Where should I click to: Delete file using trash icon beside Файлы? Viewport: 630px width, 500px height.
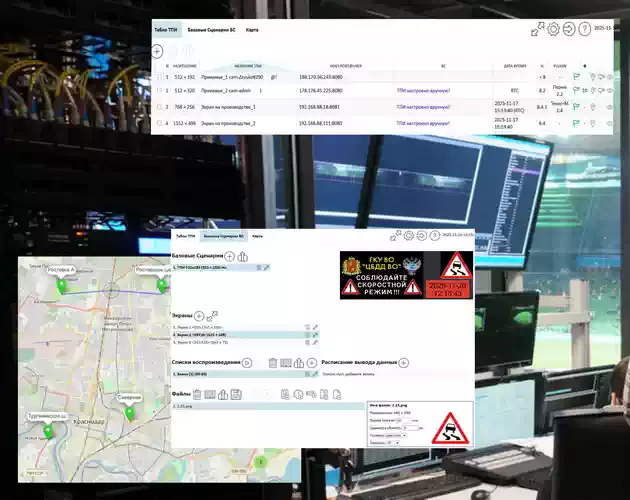[198, 395]
